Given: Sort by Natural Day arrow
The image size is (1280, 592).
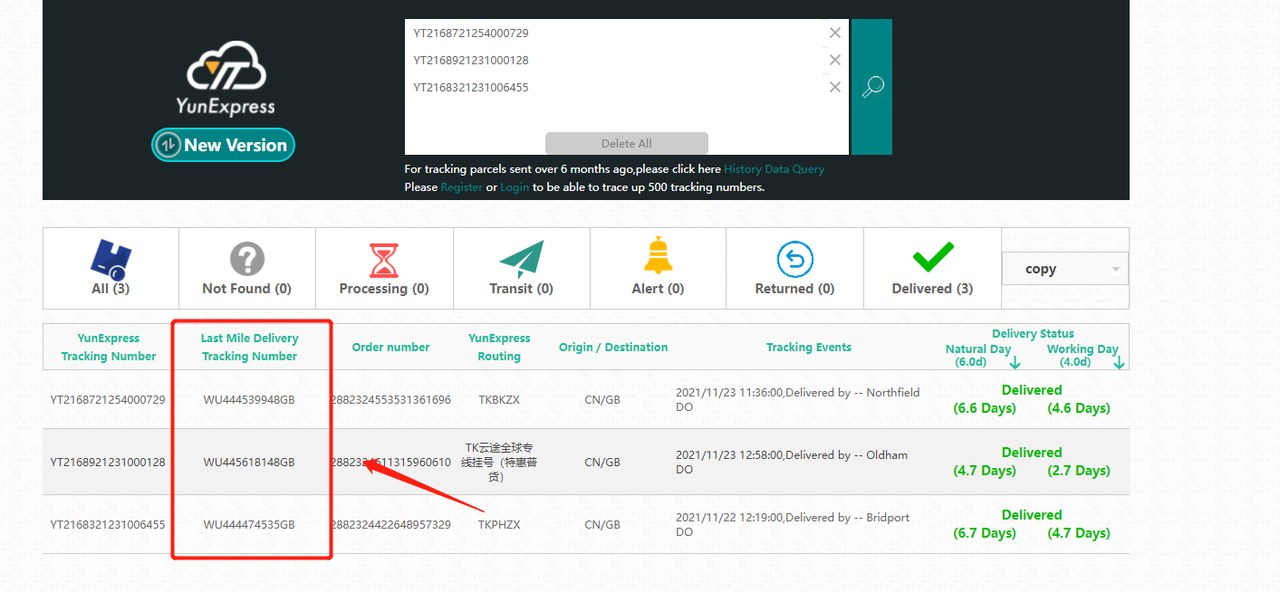Looking at the screenshot, I should tap(1015, 362).
